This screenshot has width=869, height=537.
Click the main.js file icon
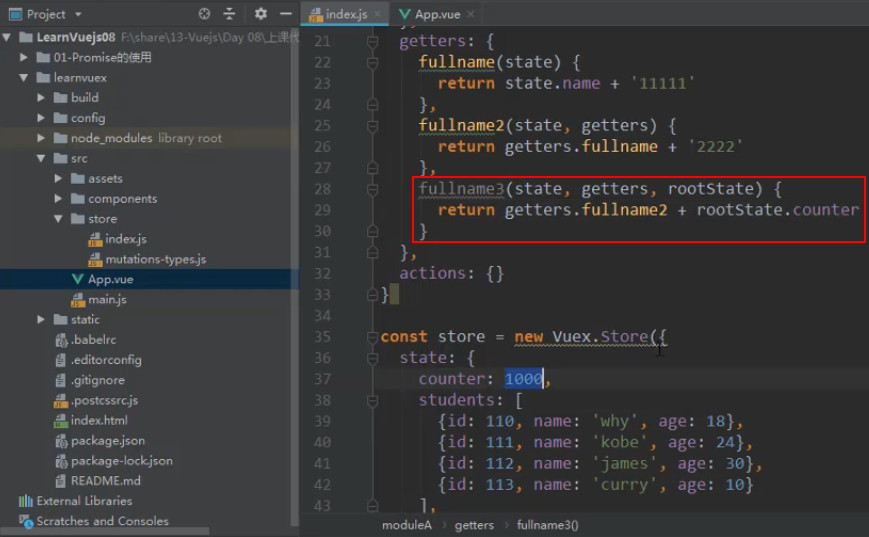pyautogui.click(x=78, y=300)
